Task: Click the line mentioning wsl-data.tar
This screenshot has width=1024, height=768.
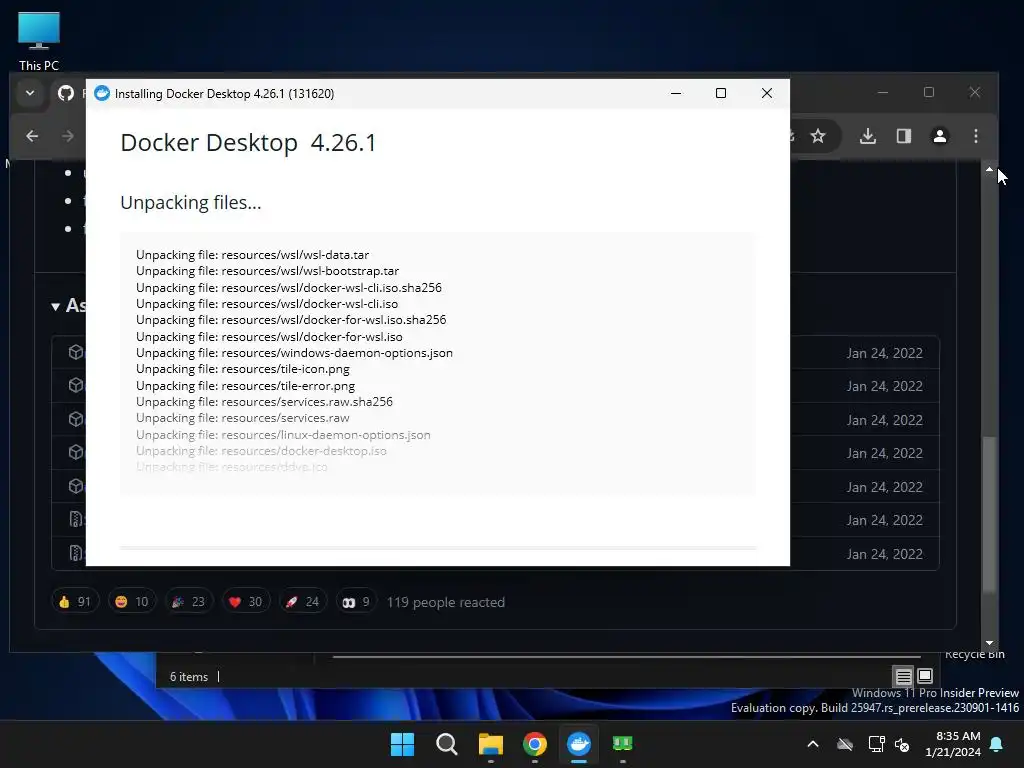Action: point(253,255)
